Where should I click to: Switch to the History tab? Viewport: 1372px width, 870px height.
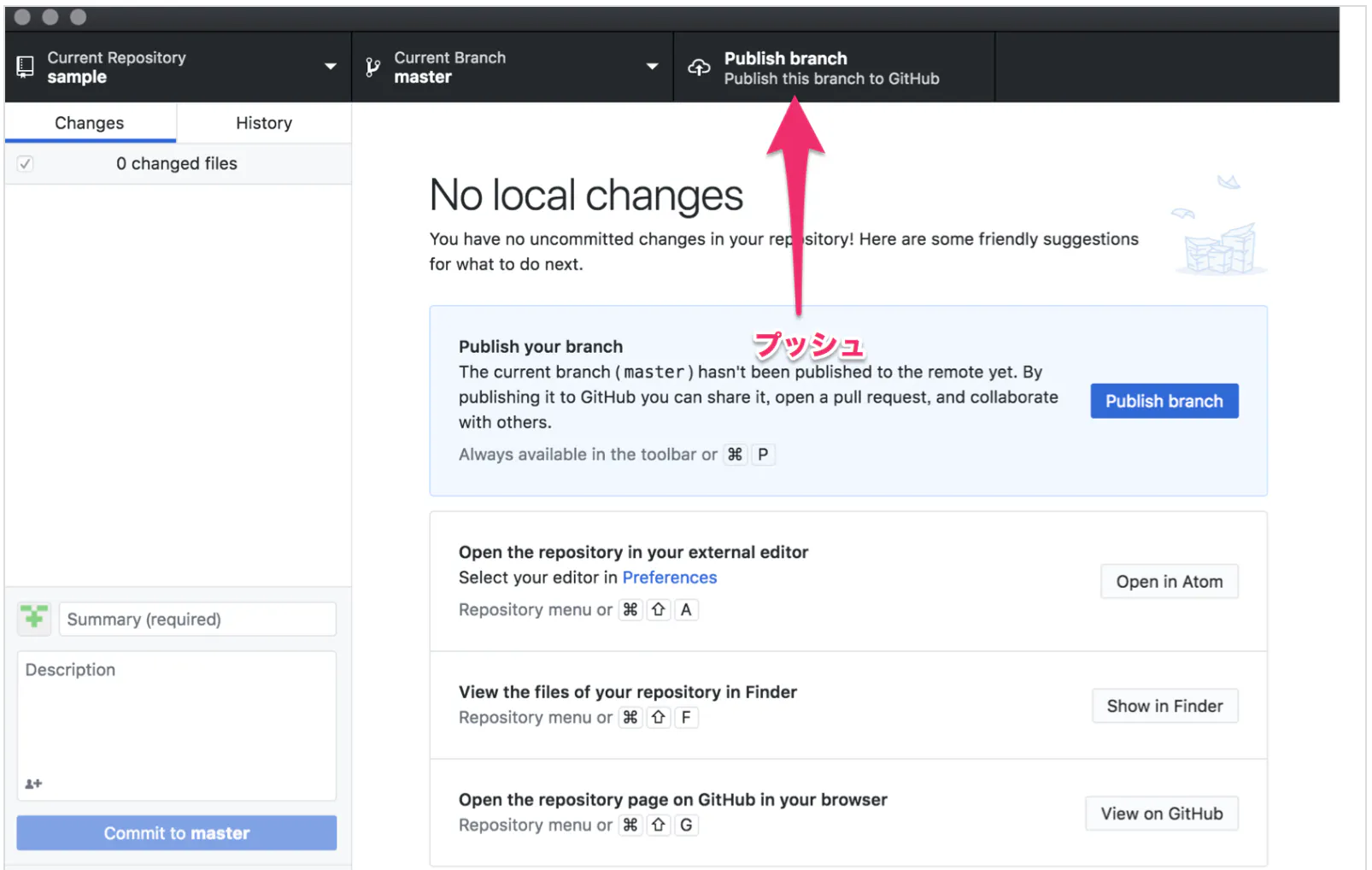(x=264, y=123)
